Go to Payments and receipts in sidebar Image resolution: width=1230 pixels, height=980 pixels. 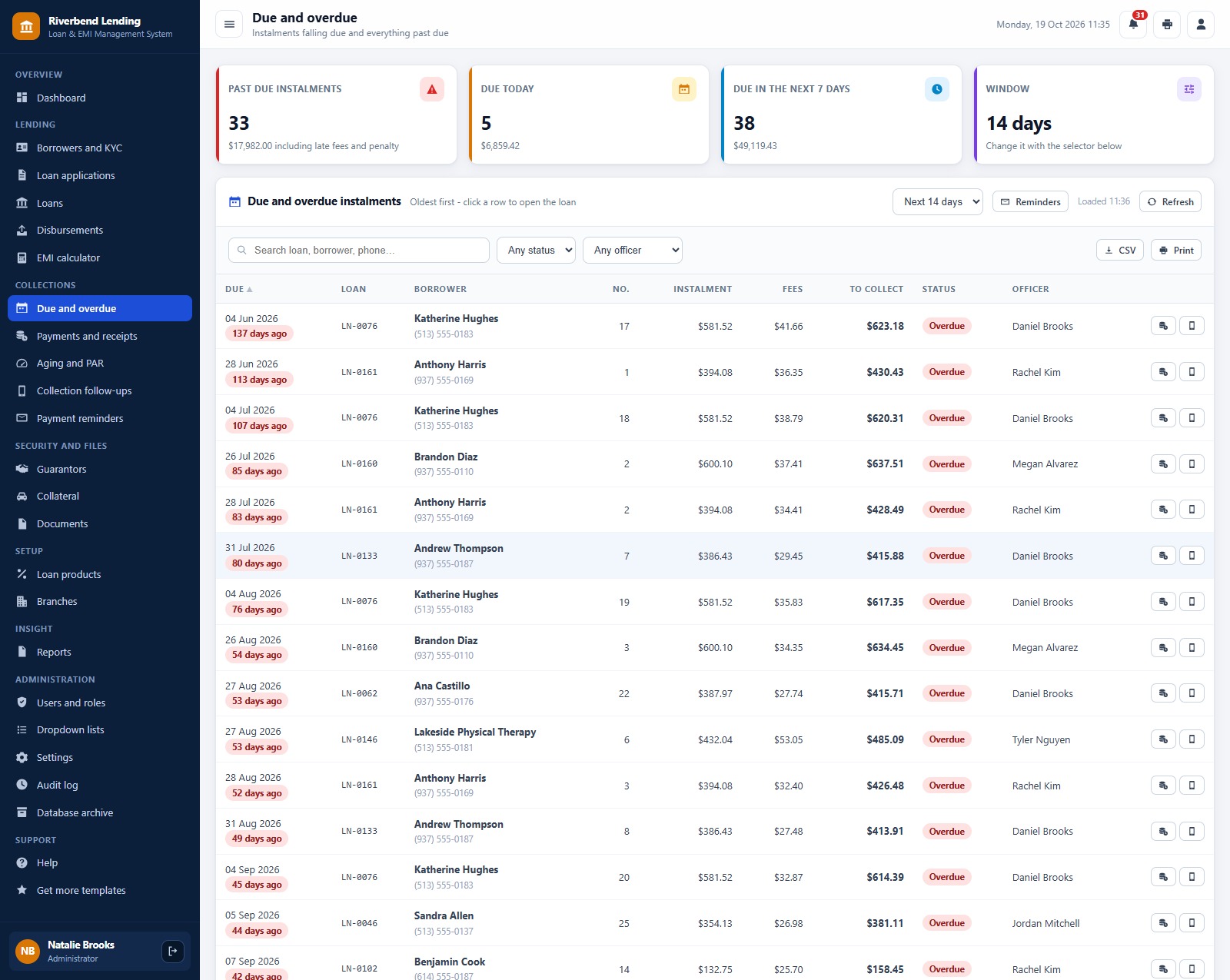click(100, 336)
